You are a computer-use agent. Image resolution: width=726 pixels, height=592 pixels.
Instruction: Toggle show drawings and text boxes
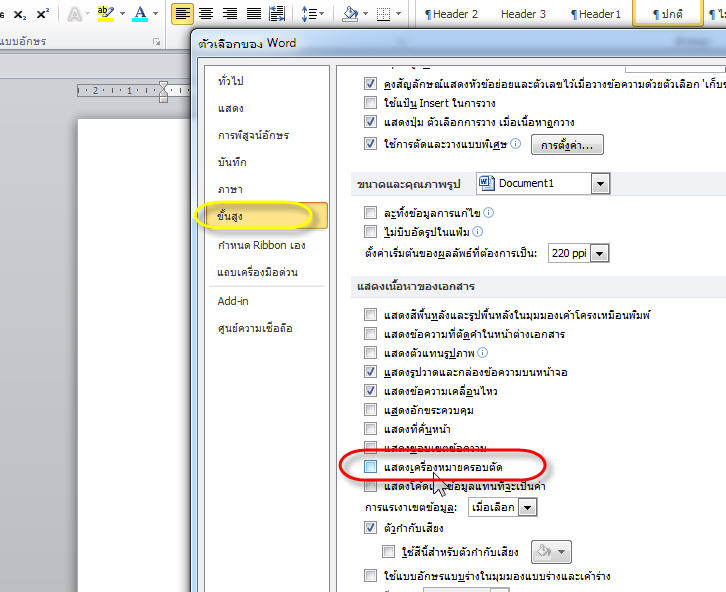coord(370,372)
